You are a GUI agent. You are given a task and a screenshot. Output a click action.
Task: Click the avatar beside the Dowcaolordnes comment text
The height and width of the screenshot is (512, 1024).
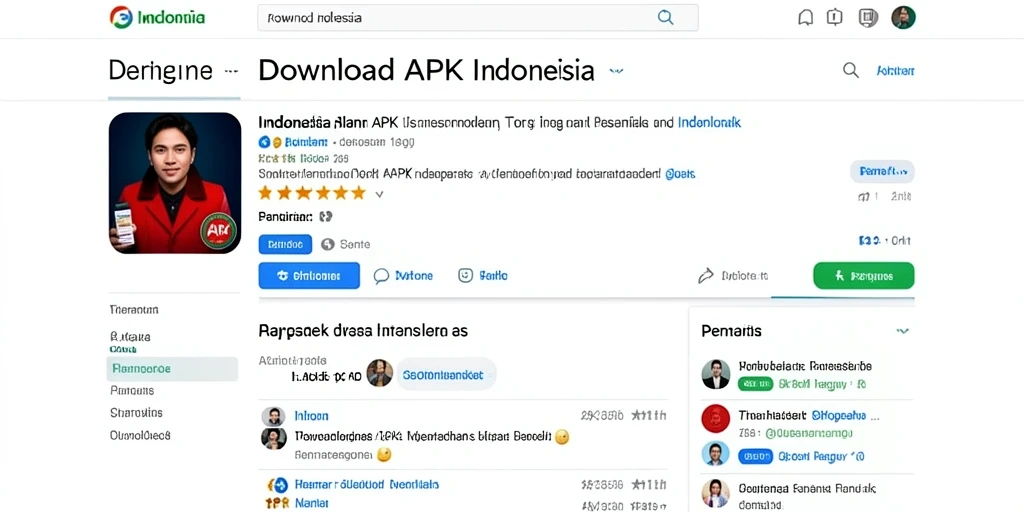[x=273, y=438]
